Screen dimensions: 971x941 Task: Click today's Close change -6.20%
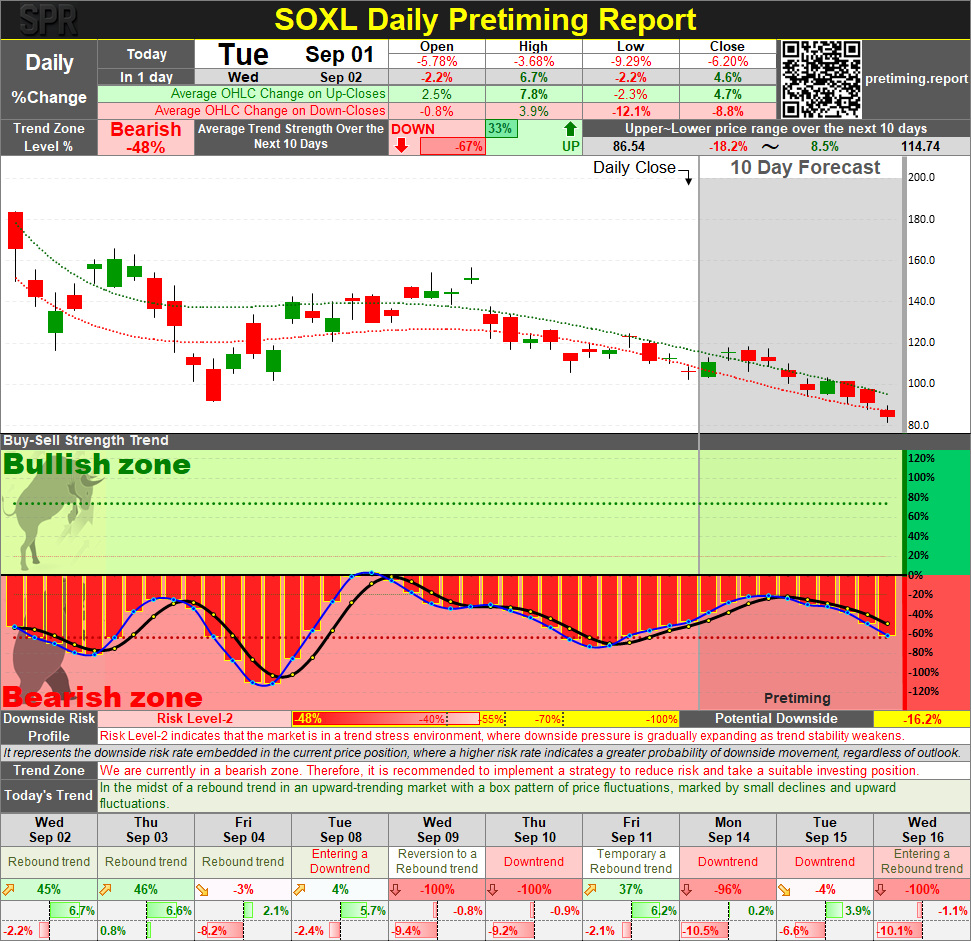click(728, 61)
